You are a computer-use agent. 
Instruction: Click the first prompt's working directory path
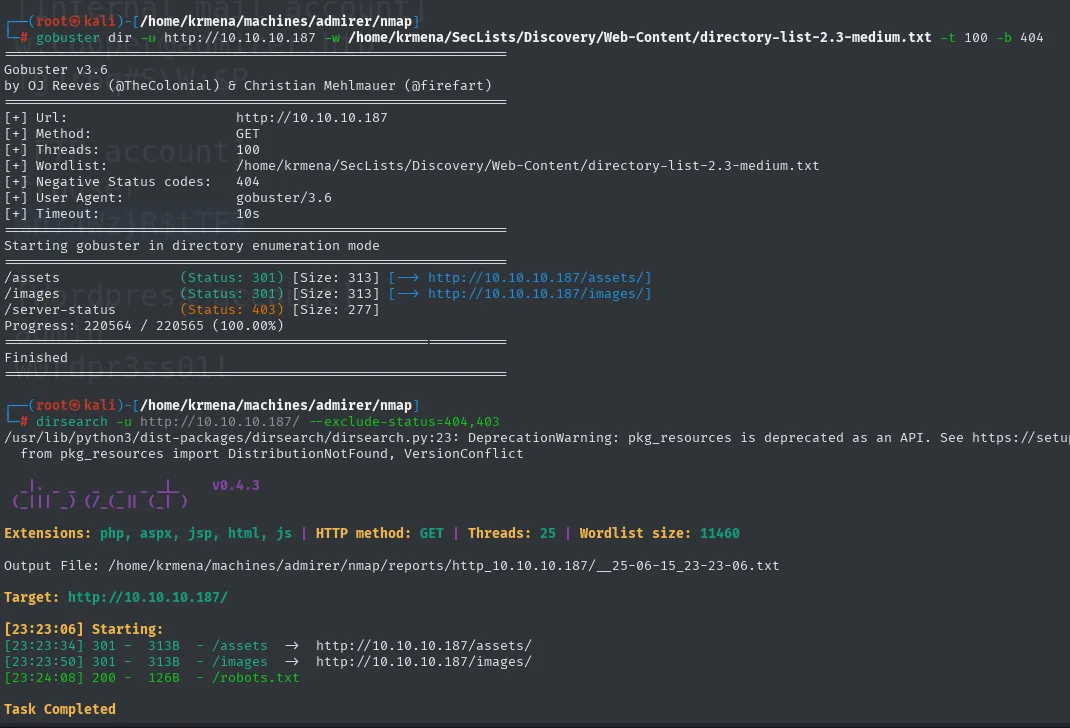pyautogui.click(x=276, y=21)
